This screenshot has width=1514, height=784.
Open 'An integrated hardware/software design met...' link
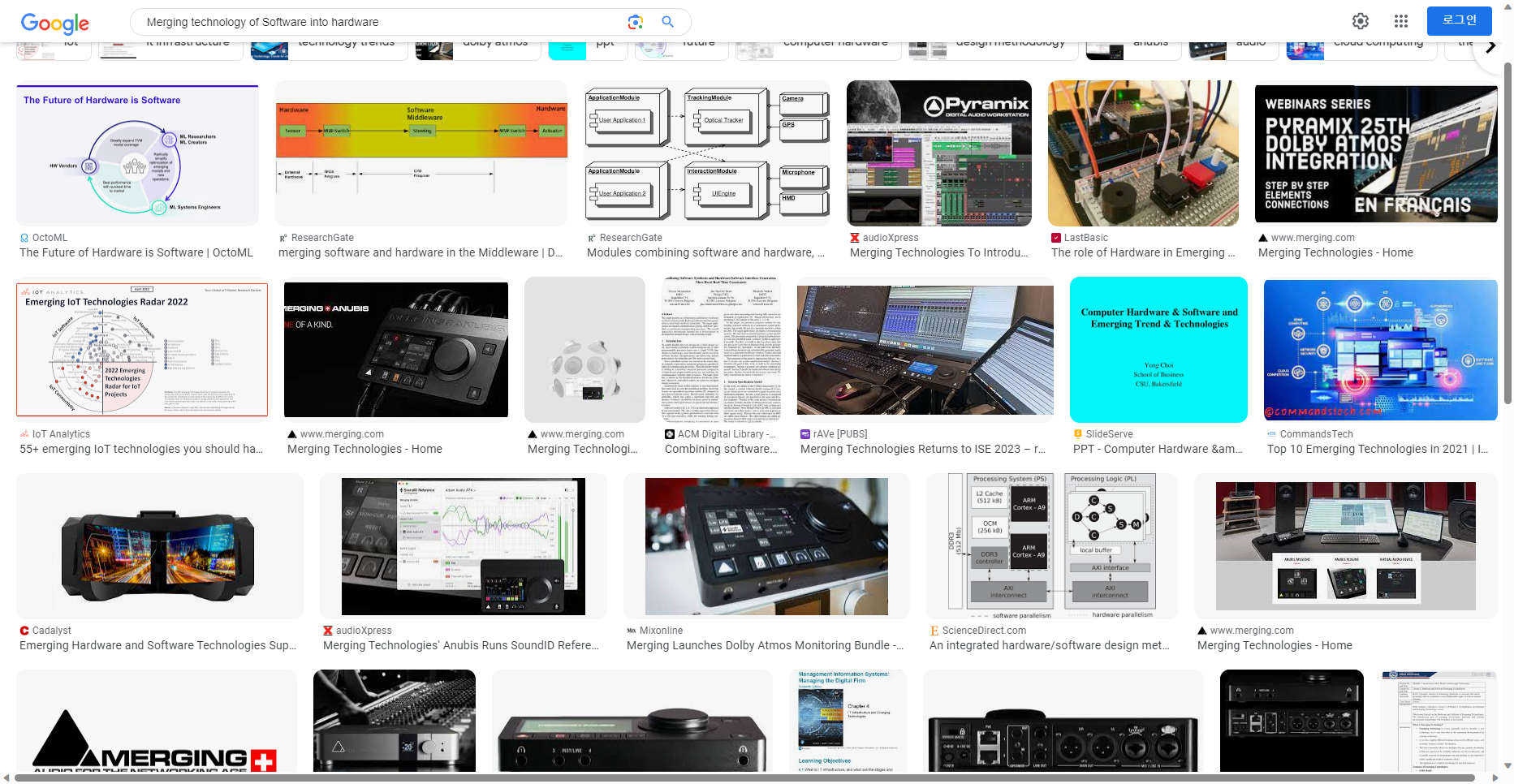1050,645
